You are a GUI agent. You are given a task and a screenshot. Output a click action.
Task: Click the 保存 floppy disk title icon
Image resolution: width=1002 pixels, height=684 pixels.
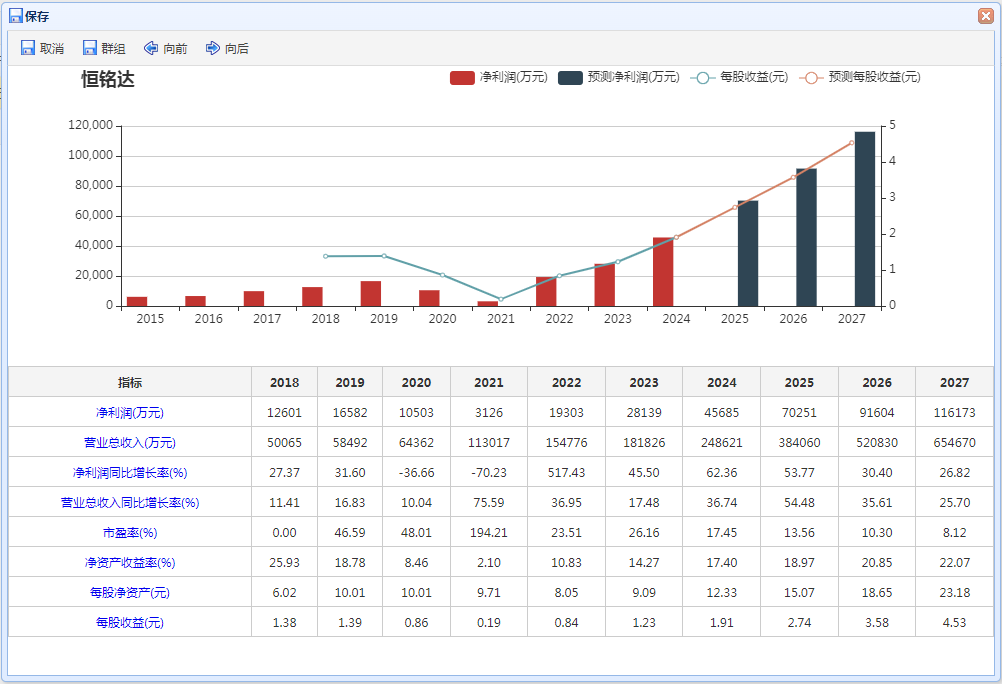coord(16,16)
